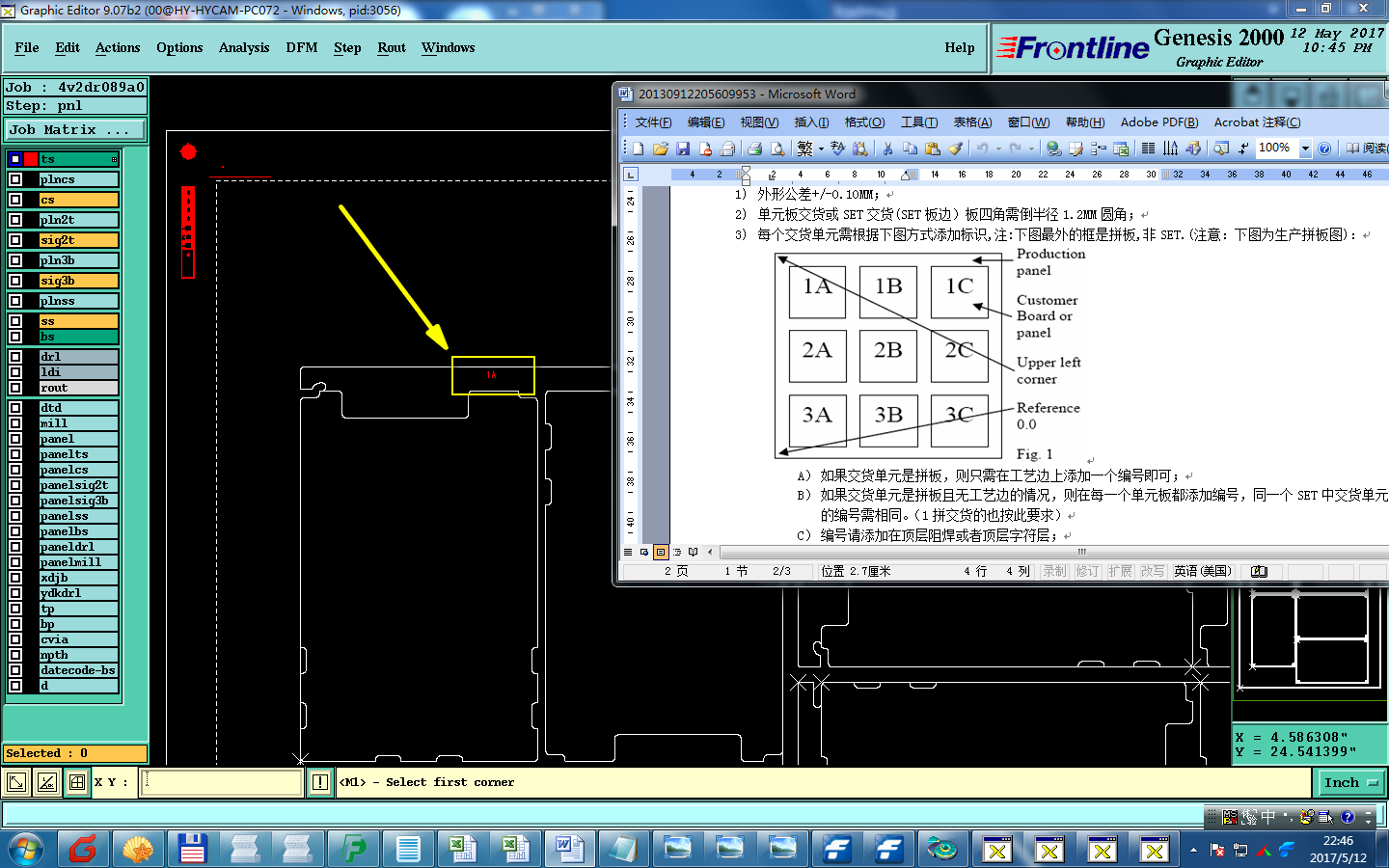Toggle visibility checkbox for layer drl

click(x=15, y=357)
